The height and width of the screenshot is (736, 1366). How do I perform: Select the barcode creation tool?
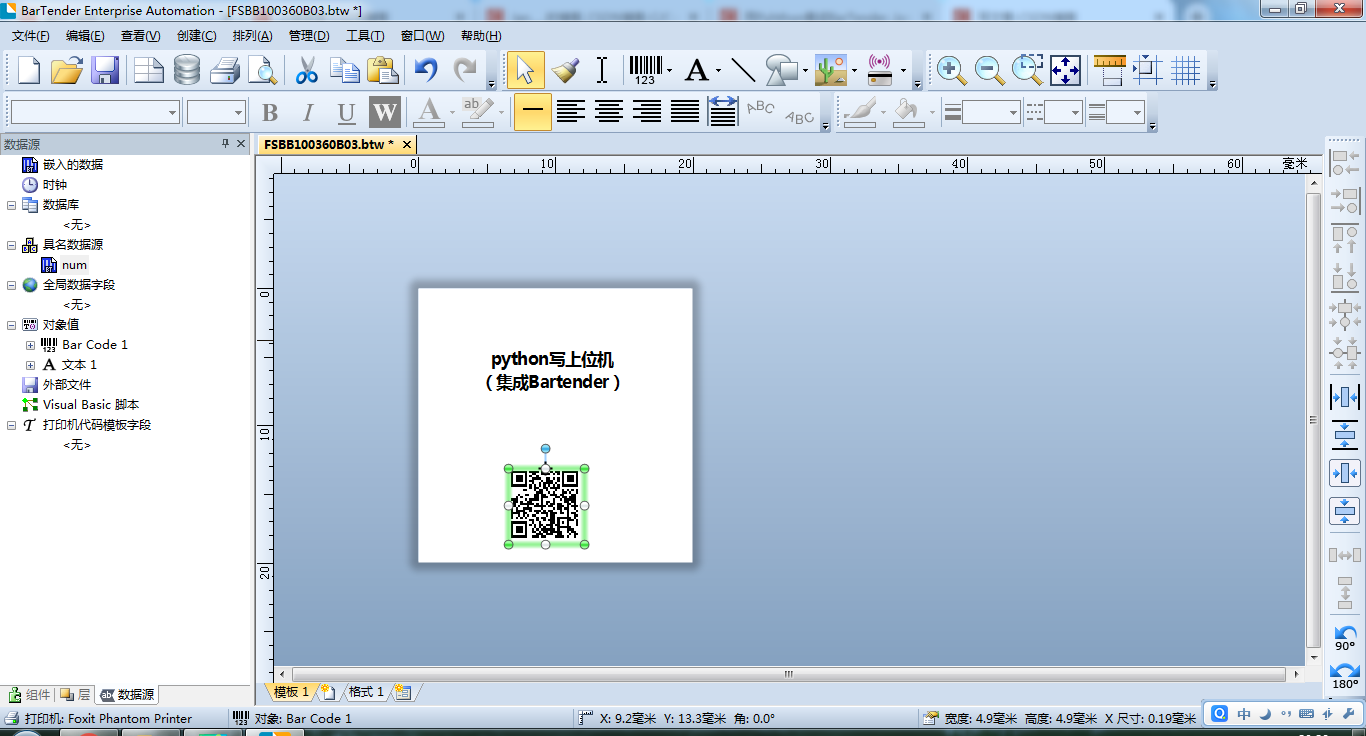coord(644,70)
